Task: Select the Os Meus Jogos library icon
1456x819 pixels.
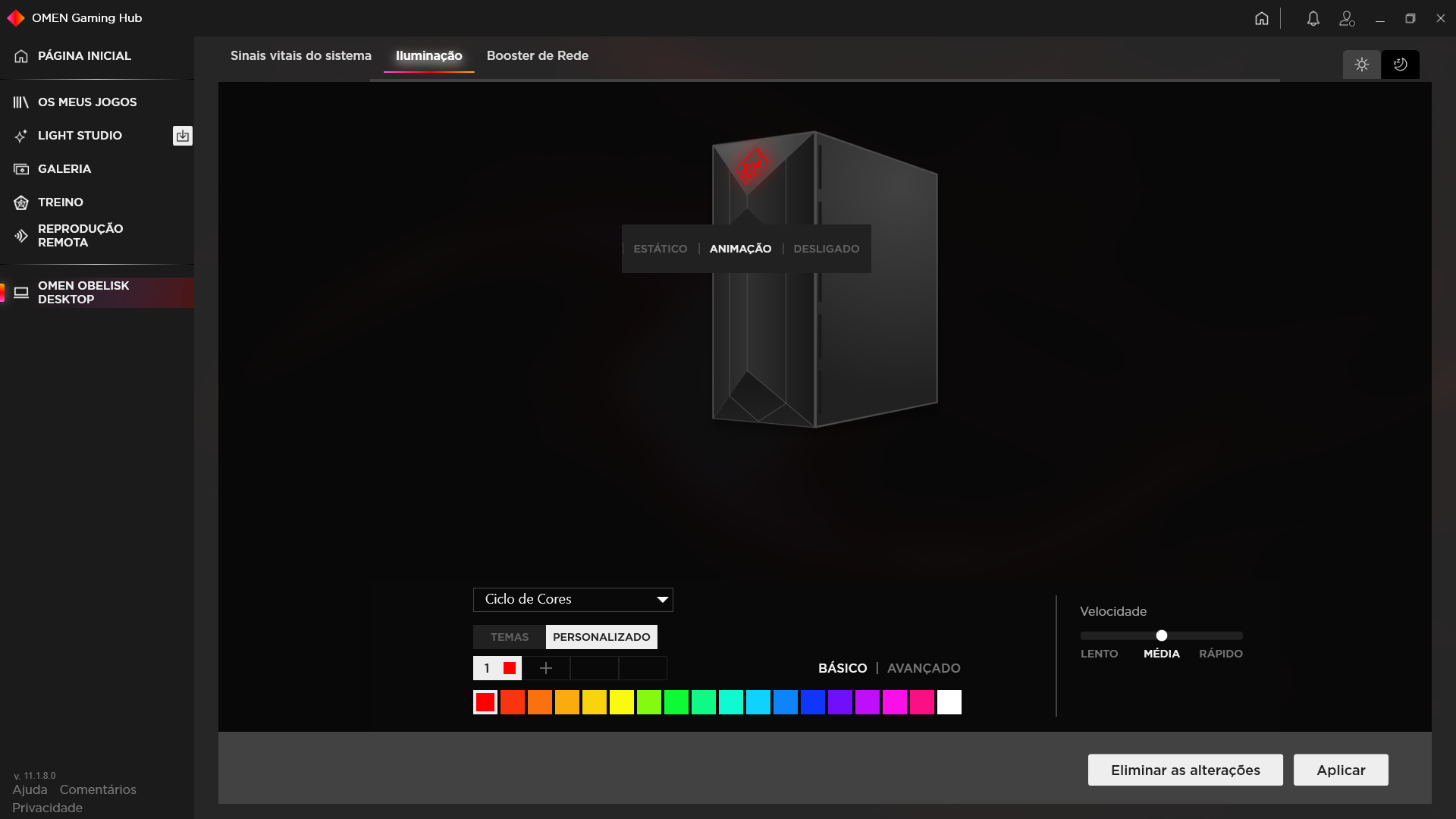Action: 20,102
